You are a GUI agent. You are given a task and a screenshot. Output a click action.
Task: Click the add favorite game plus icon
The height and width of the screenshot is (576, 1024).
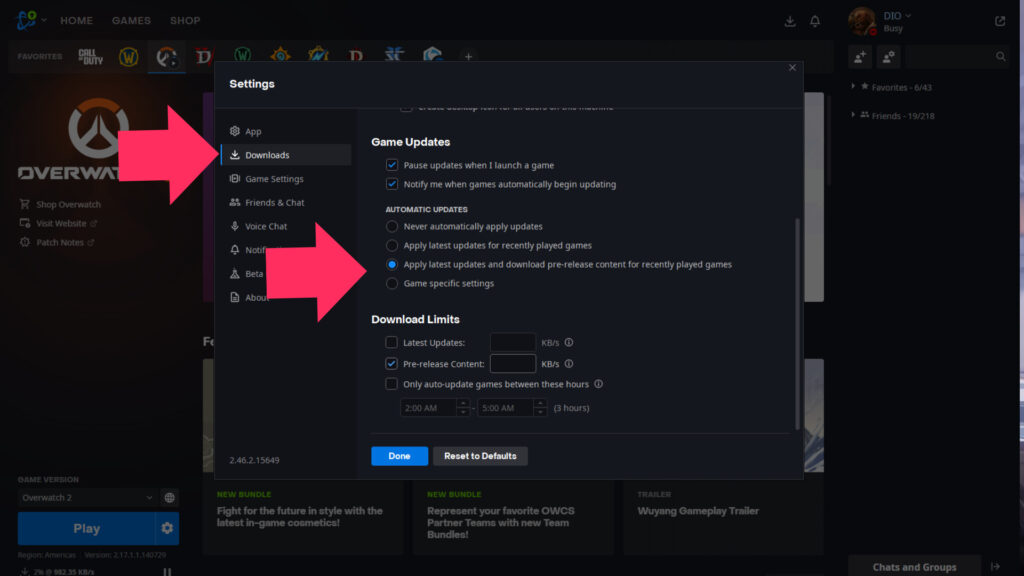click(x=468, y=57)
